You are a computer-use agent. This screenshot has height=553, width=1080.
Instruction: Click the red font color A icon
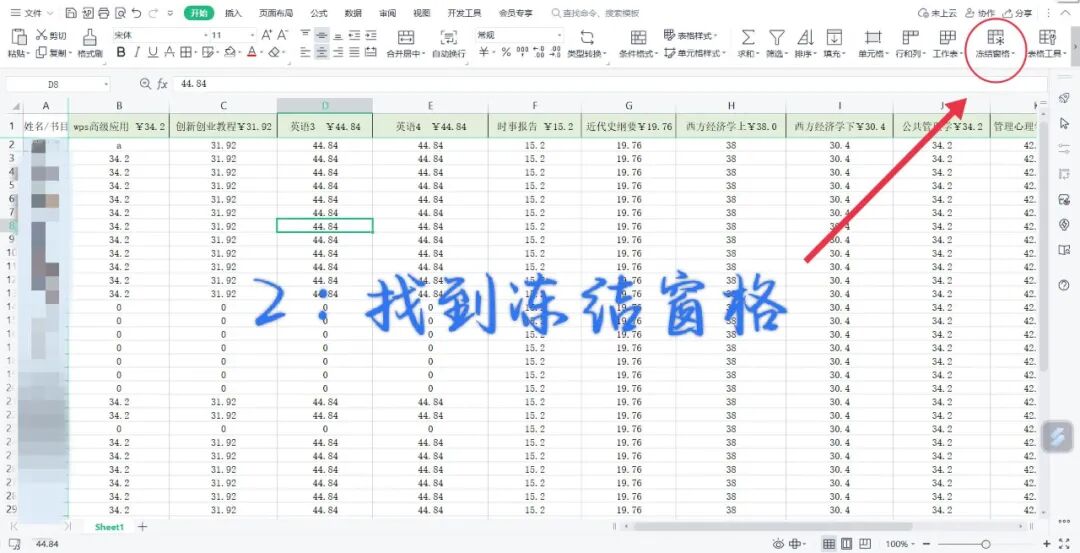tap(251, 52)
